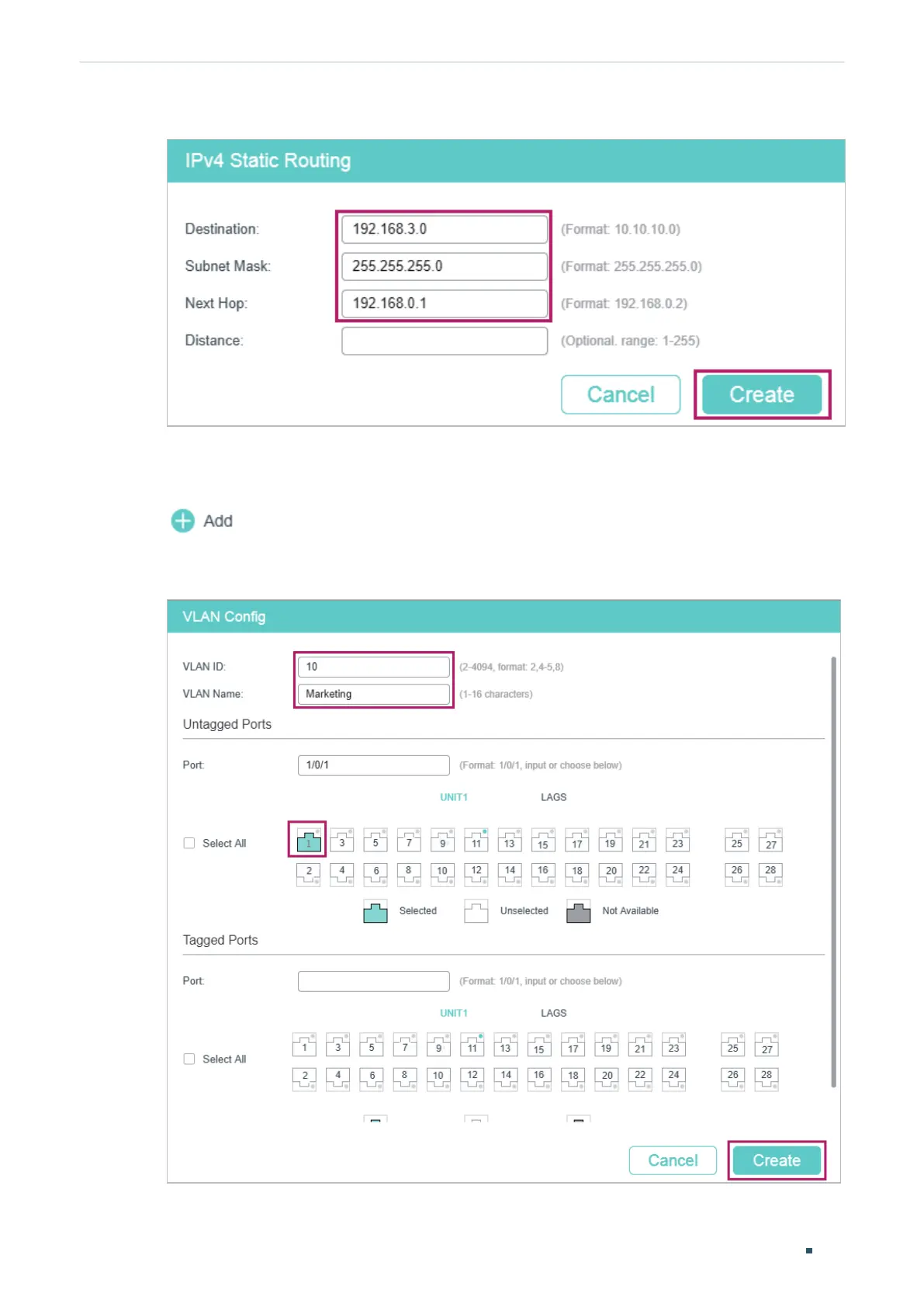This screenshot has height=1307, width=924.
Task: Click Create in IPv4 Static Routing
Action: (761, 394)
